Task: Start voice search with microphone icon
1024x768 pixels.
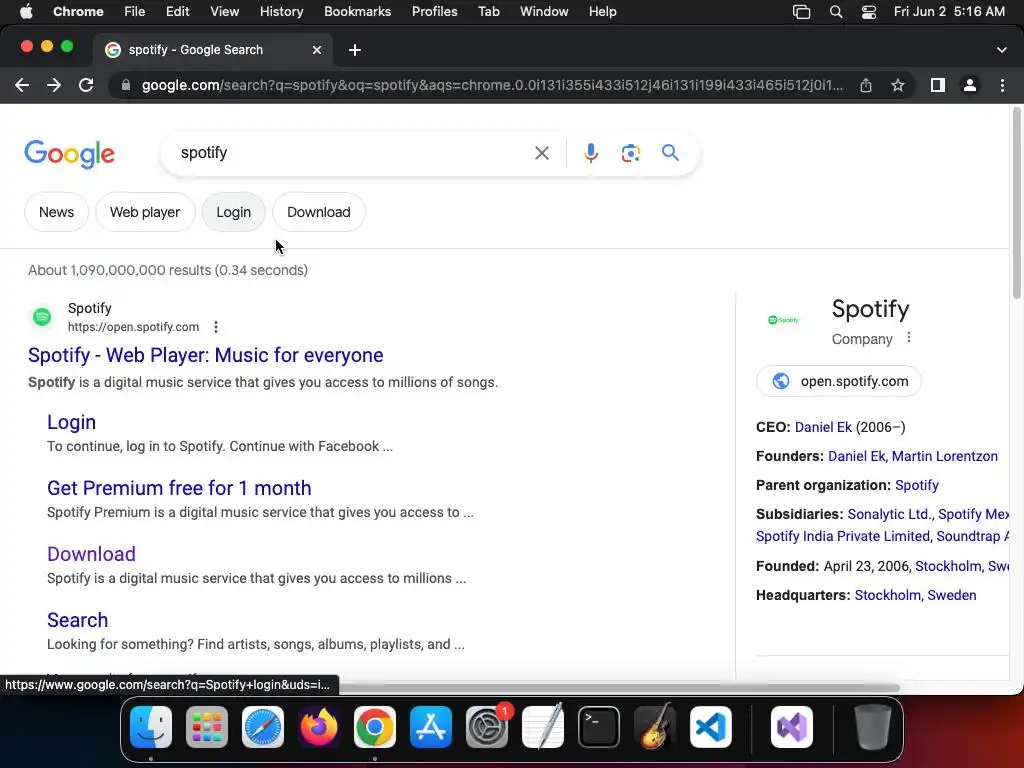Action: click(590, 153)
